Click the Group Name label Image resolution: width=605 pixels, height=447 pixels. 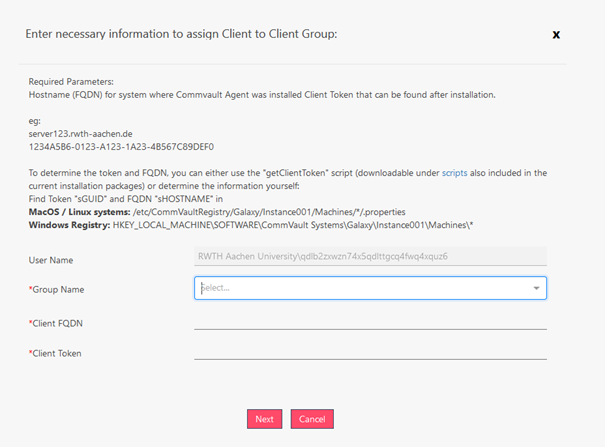(x=56, y=290)
